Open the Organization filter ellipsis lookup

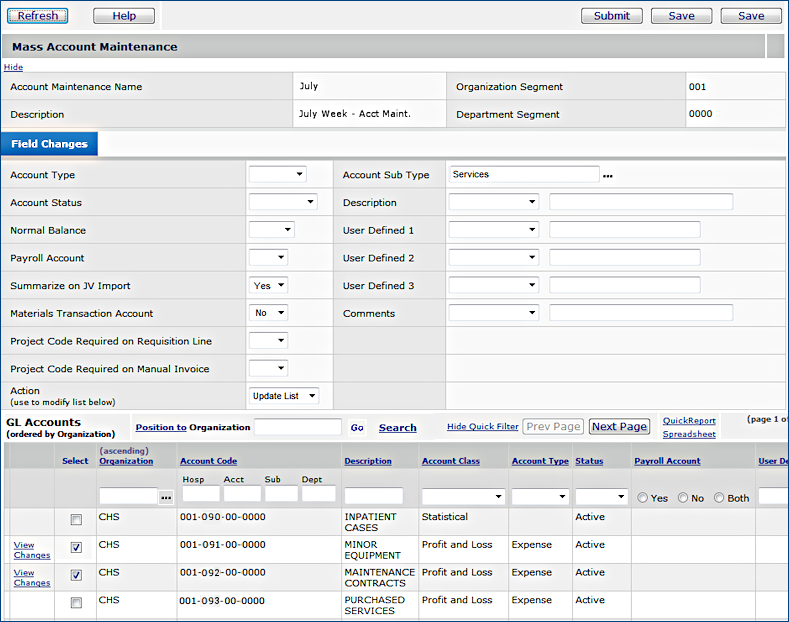[166, 497]
